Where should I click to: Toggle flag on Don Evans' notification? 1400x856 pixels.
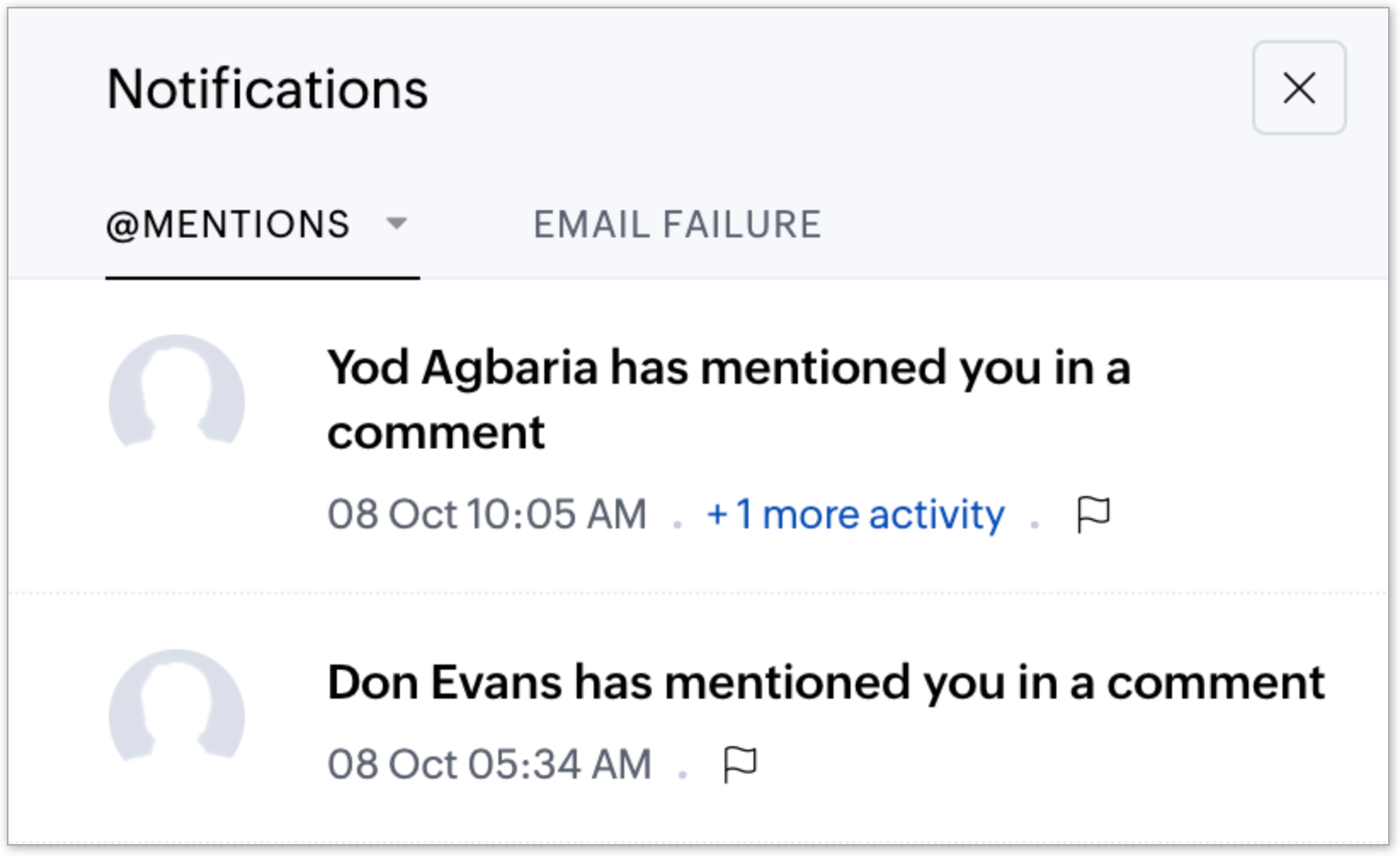[x=739, y=764]
